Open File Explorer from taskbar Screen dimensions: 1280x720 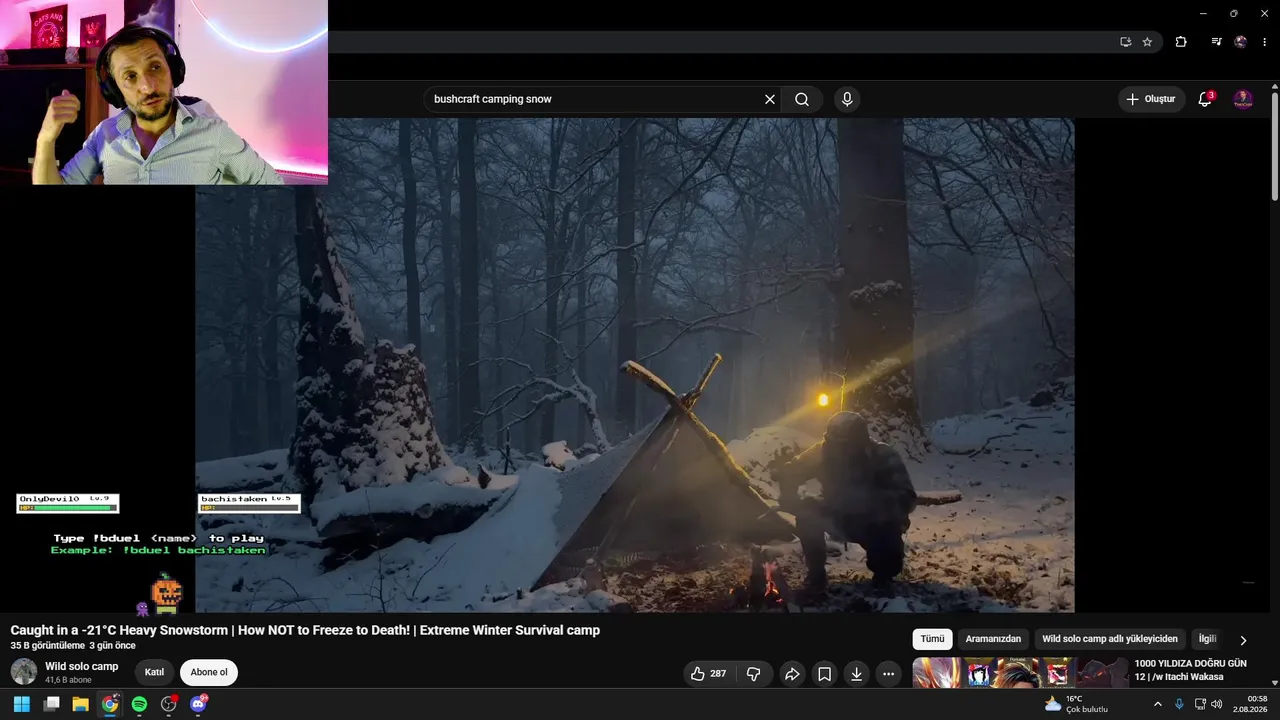pyautogui.click(x=80, y=704)
